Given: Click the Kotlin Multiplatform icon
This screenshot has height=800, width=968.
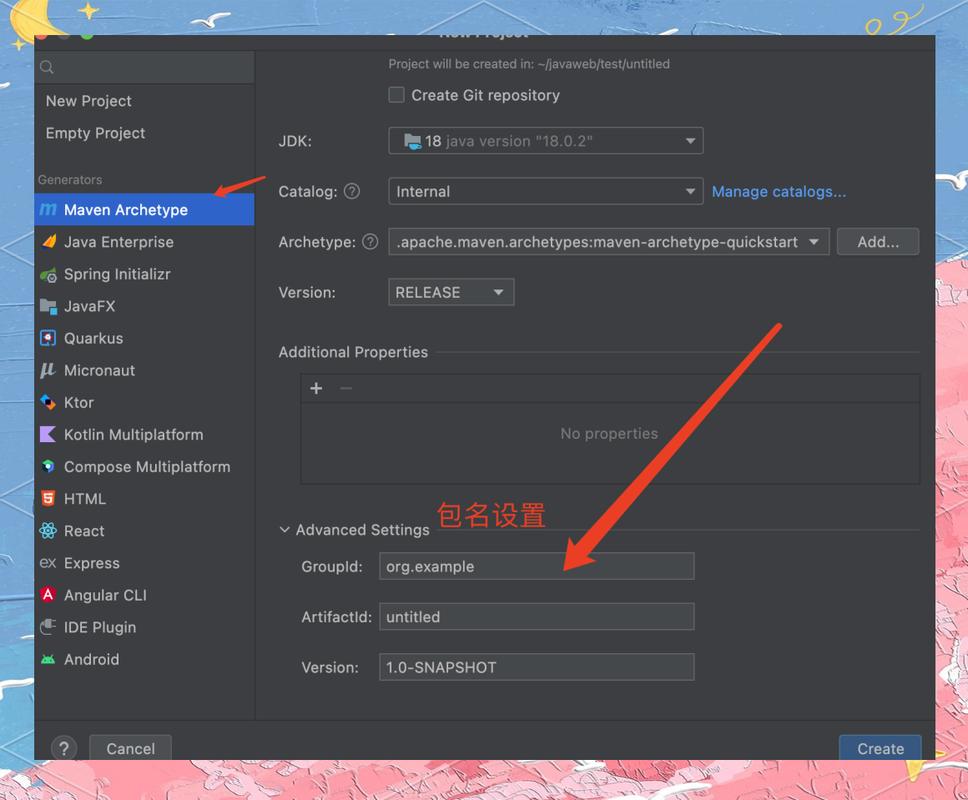Looking at the screenshot, I should [x=48, y=435].
